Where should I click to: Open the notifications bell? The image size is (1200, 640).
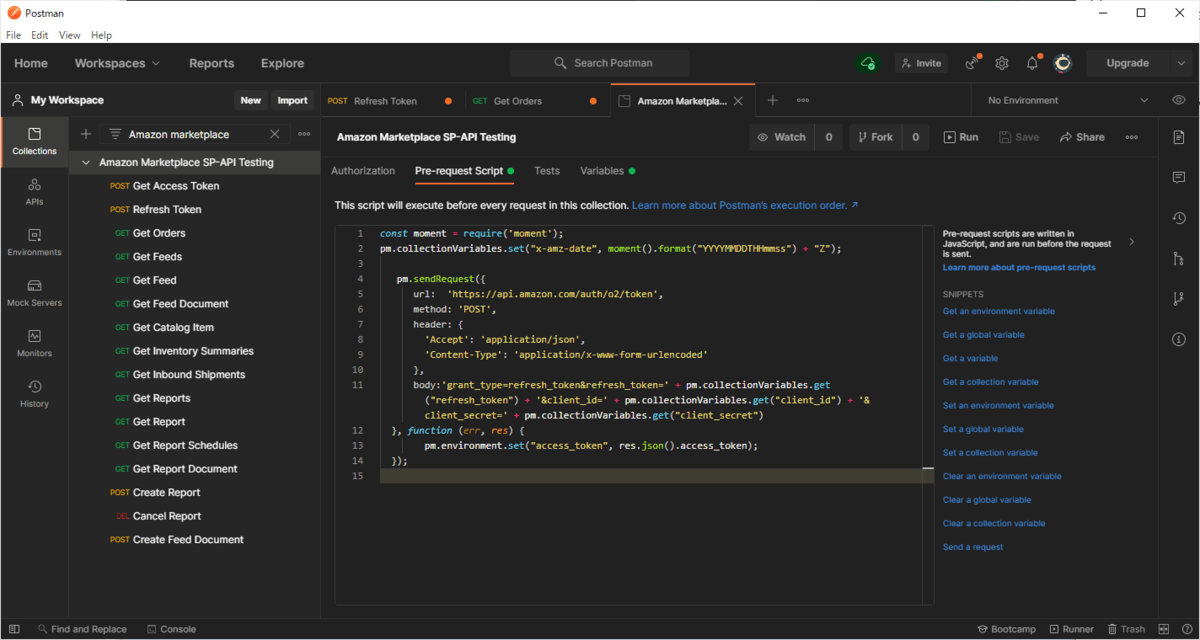(1033, 63)
